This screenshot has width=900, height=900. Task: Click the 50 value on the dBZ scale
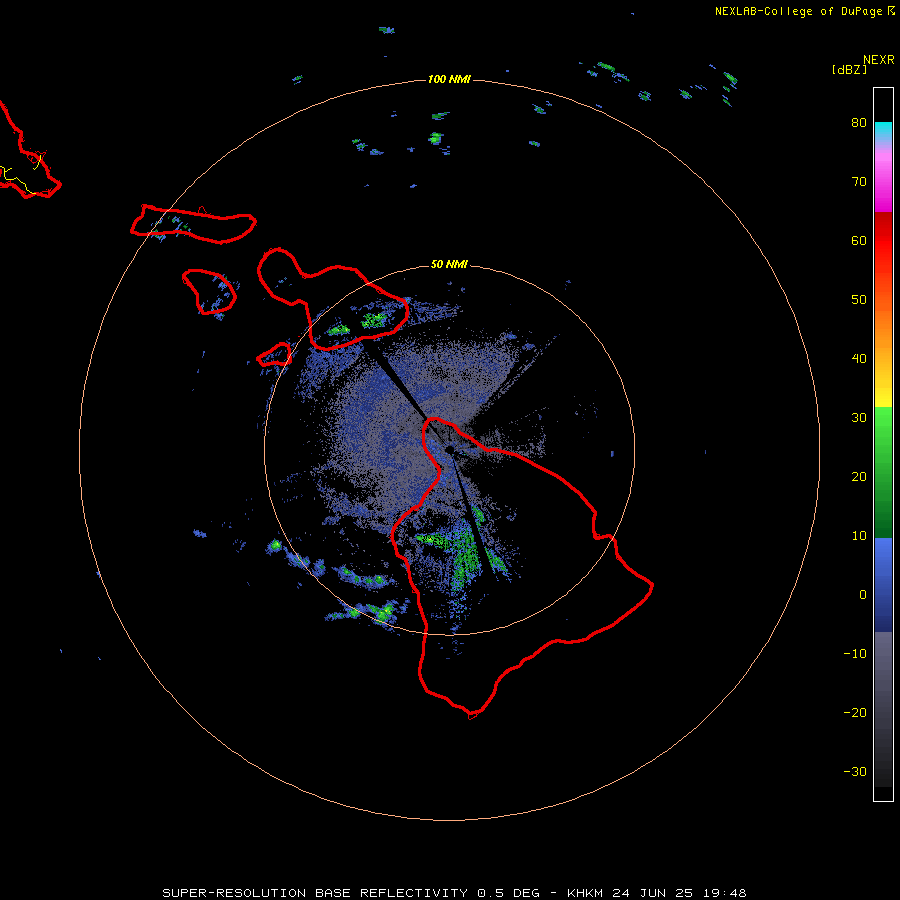coord(859,300)
